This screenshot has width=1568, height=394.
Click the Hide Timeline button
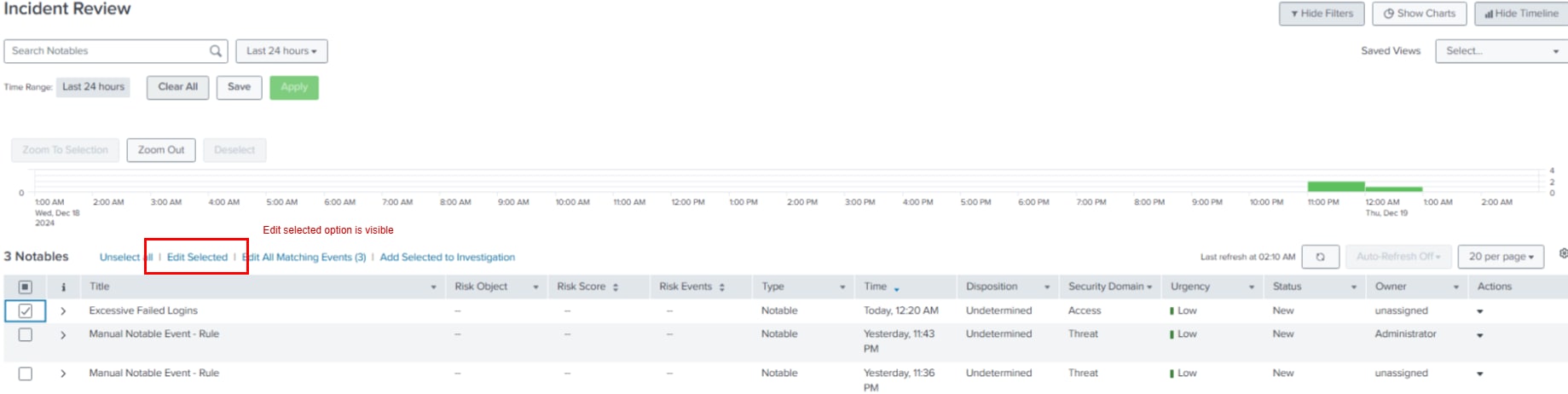point(1521,14)
